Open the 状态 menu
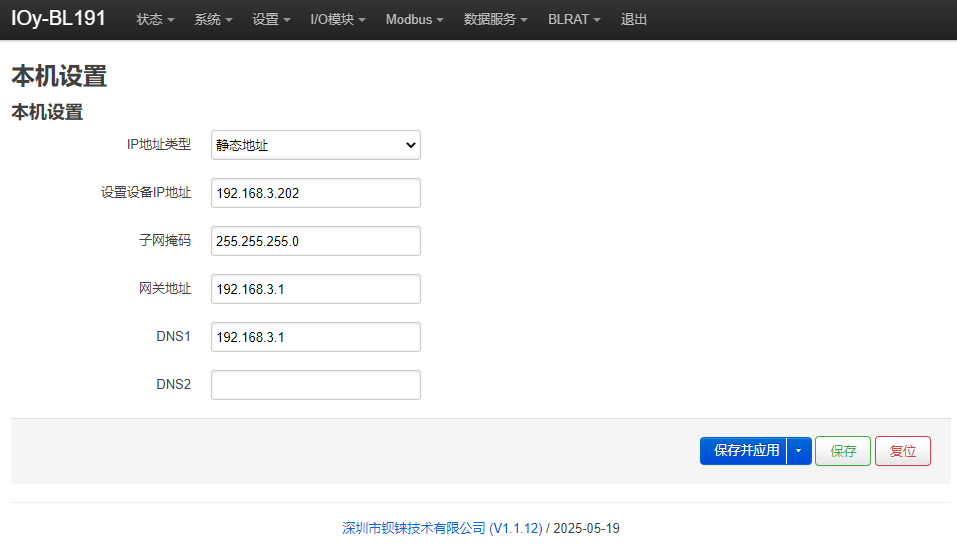 [155, 20]
